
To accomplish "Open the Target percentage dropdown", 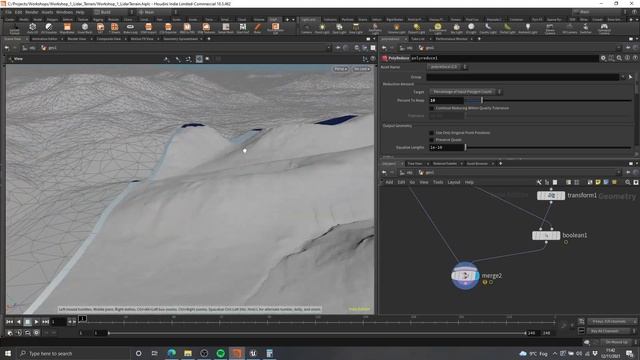I will click(465, 92).
